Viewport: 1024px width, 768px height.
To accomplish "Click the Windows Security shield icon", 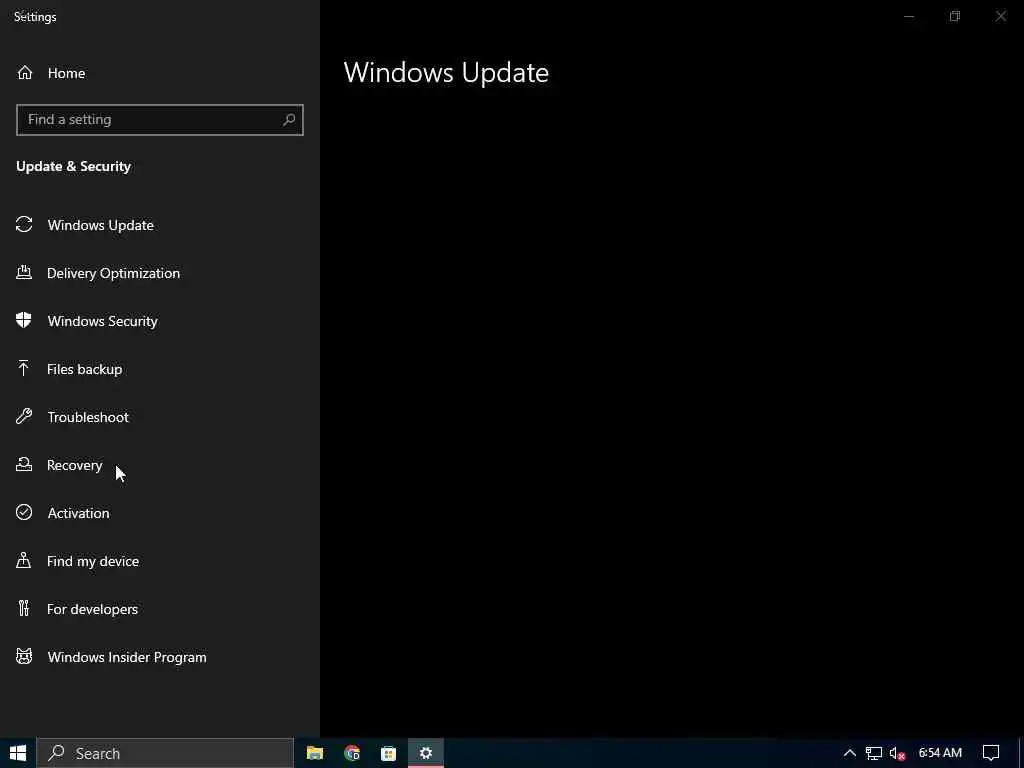I will click(24, 320).
